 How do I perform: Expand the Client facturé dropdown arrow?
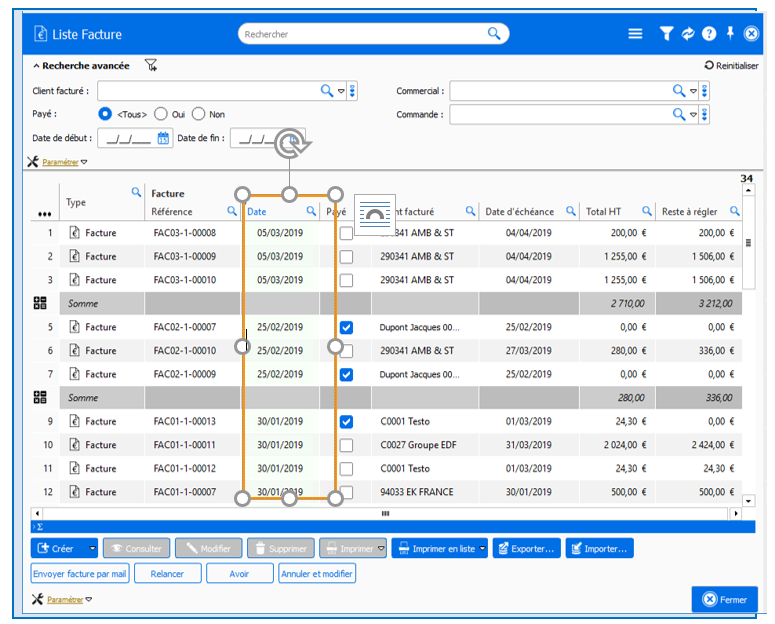coord(341,91)
